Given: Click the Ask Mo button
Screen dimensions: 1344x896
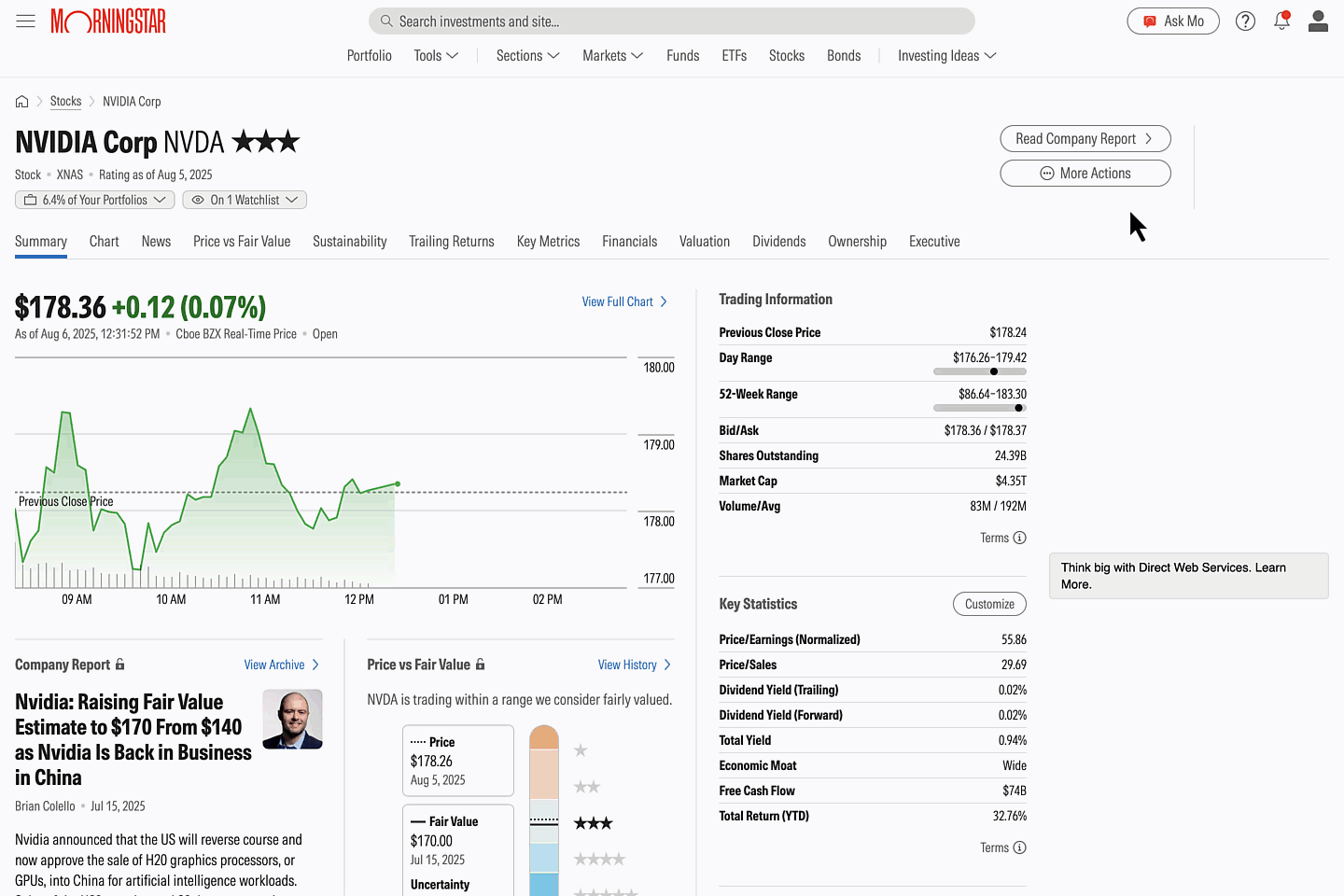Looking at the screenshot, I should pyautogui.click(x=1173, y=21).
